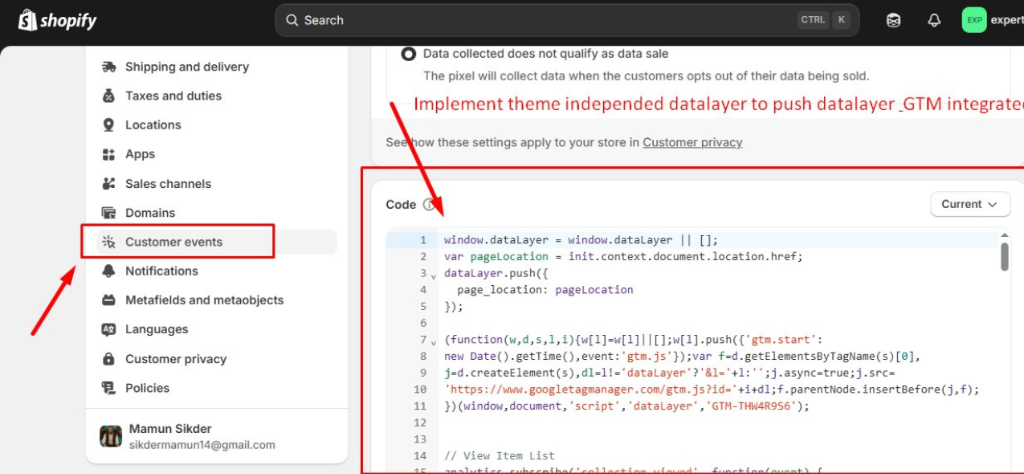Follow the Customer privacy link
Viewport: 1024px width, 474px height.
pos(692,142)
